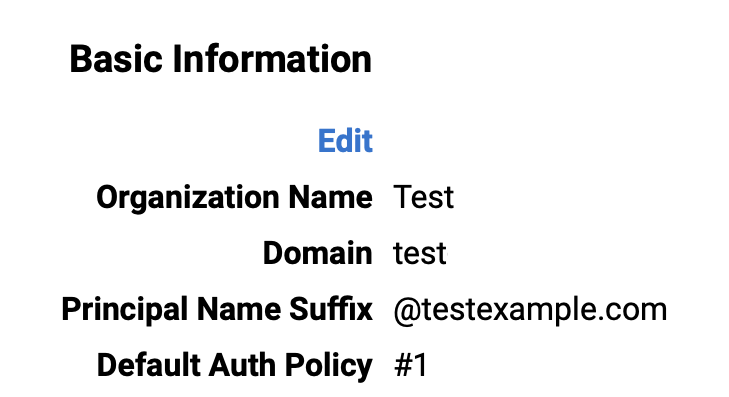Screen dimensions: 729x397
Task: Select the lowercase domain value test
Action: coord(420,254)
